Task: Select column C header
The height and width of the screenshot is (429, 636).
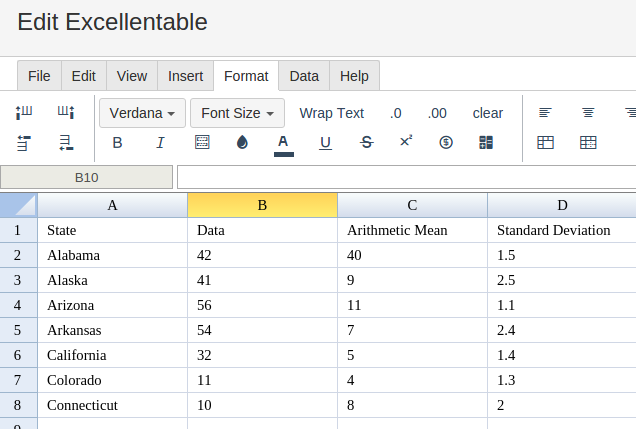Action: click(412, 205)
